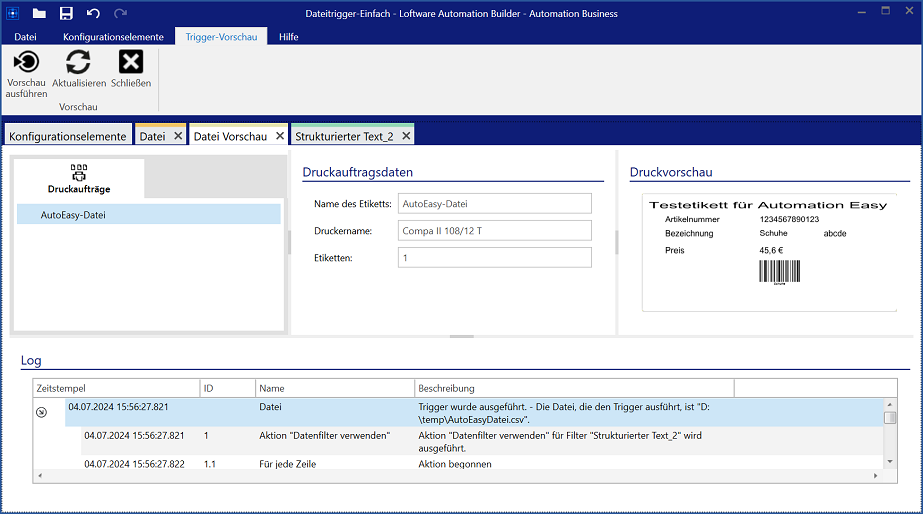Select AutoEasy-Datei in the print jobs list

(148, 214)
